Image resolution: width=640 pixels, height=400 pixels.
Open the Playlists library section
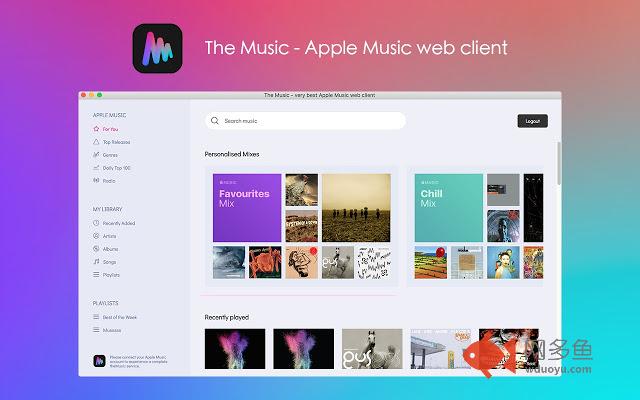pyautogui.click(x=106, y=275)
